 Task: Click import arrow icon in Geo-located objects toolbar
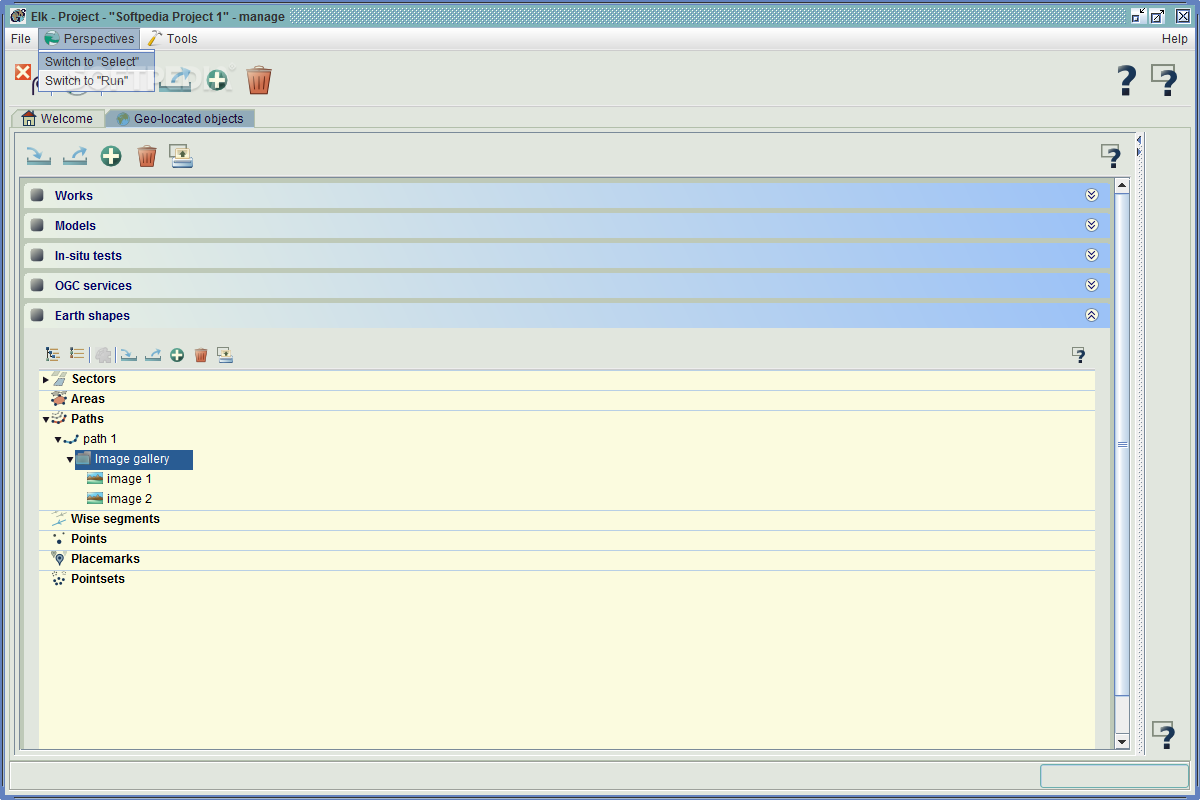click(38, 156)
